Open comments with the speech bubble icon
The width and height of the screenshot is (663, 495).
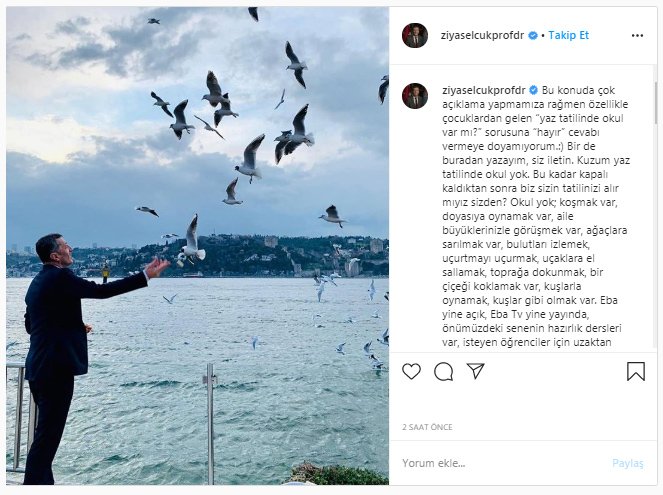[x=444, y=372]
